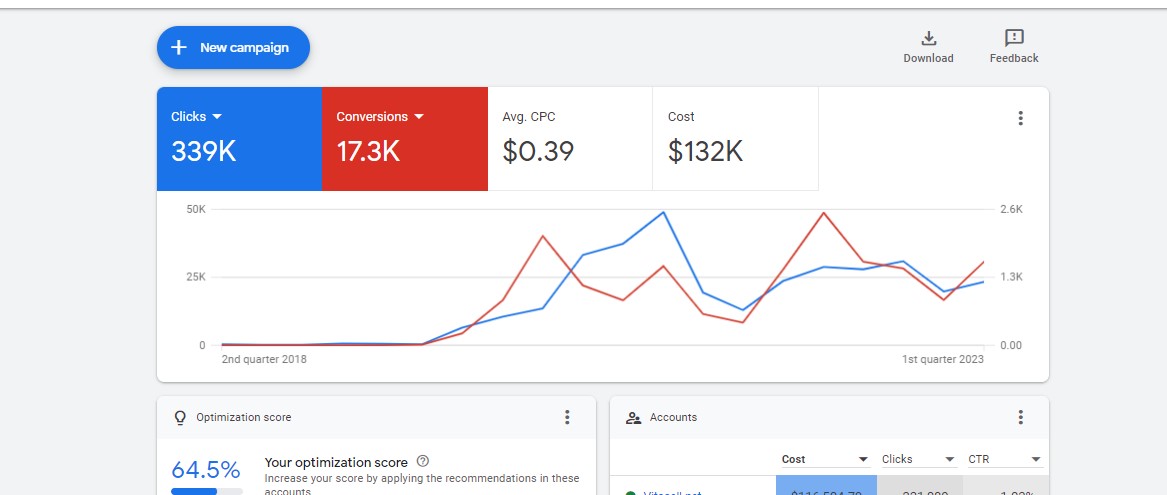Open the Clicks column dropdown in Accounts
Image resolution: width=1167 pixels, height=495 pixels.
point(950,459)
